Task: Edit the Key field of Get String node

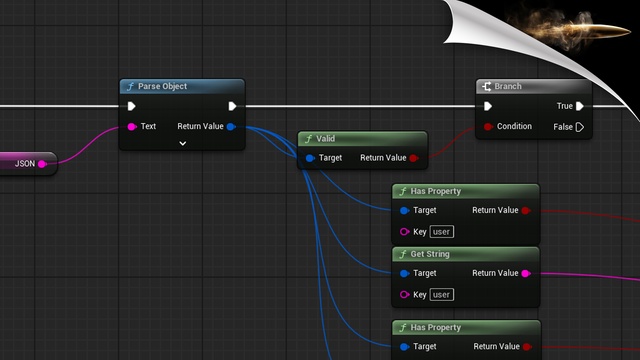Action: [442, 295]
